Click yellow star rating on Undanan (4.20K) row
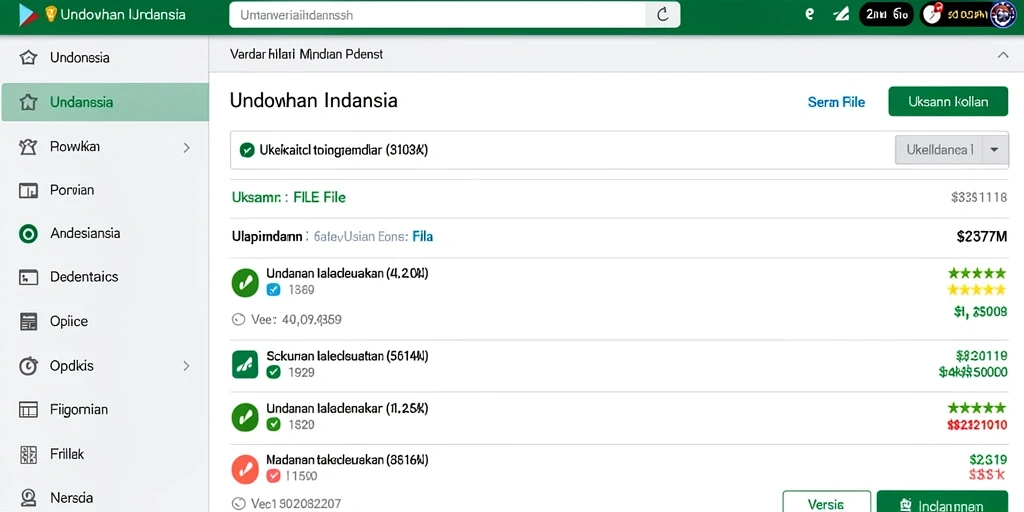 [976, 289]
